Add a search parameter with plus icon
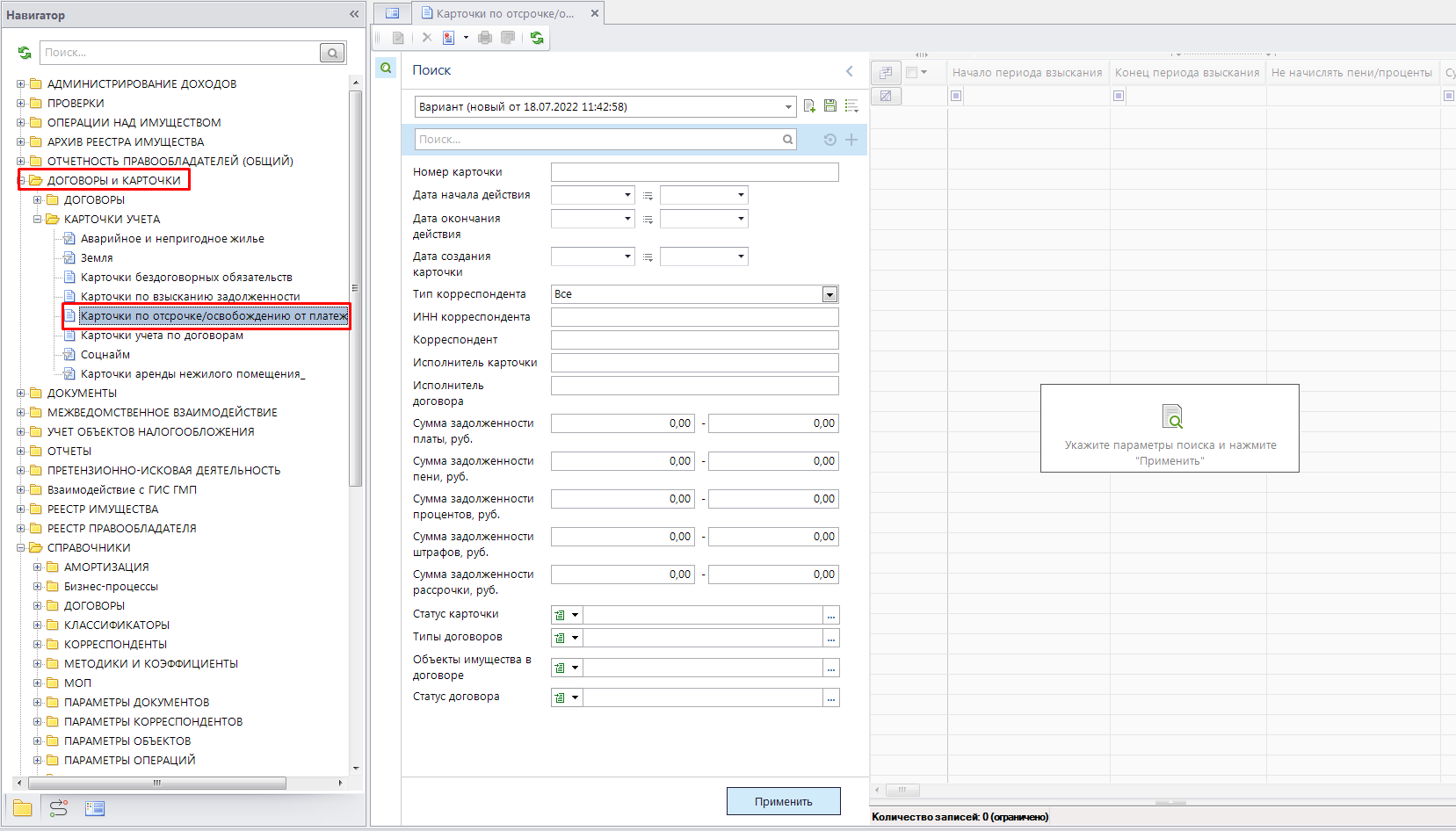The width and height of the screenshot is (1456, 831). tap(851, 140)
